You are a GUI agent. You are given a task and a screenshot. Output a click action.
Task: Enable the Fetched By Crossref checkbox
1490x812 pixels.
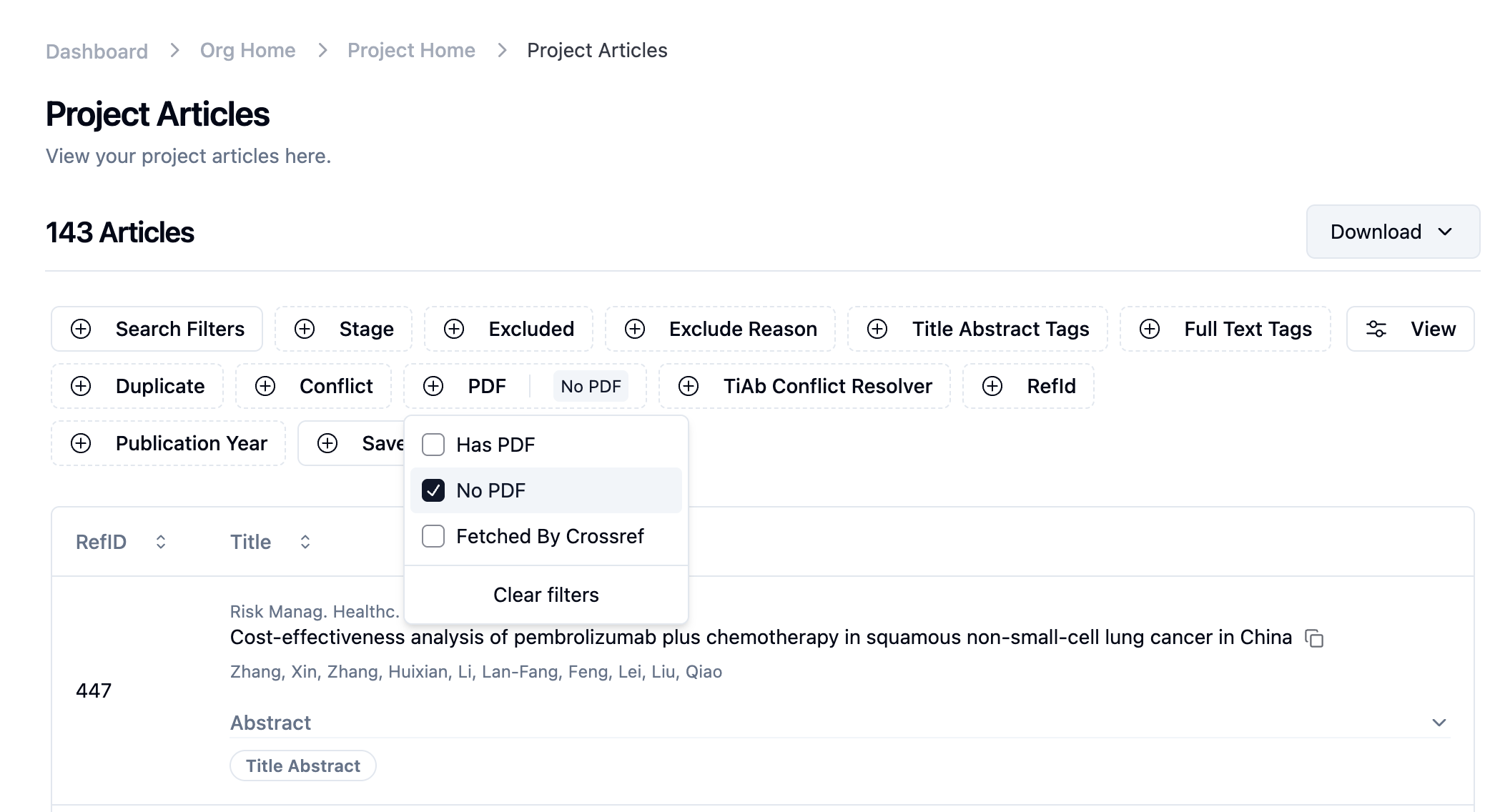pyautogui.click(x=433, y=536)
